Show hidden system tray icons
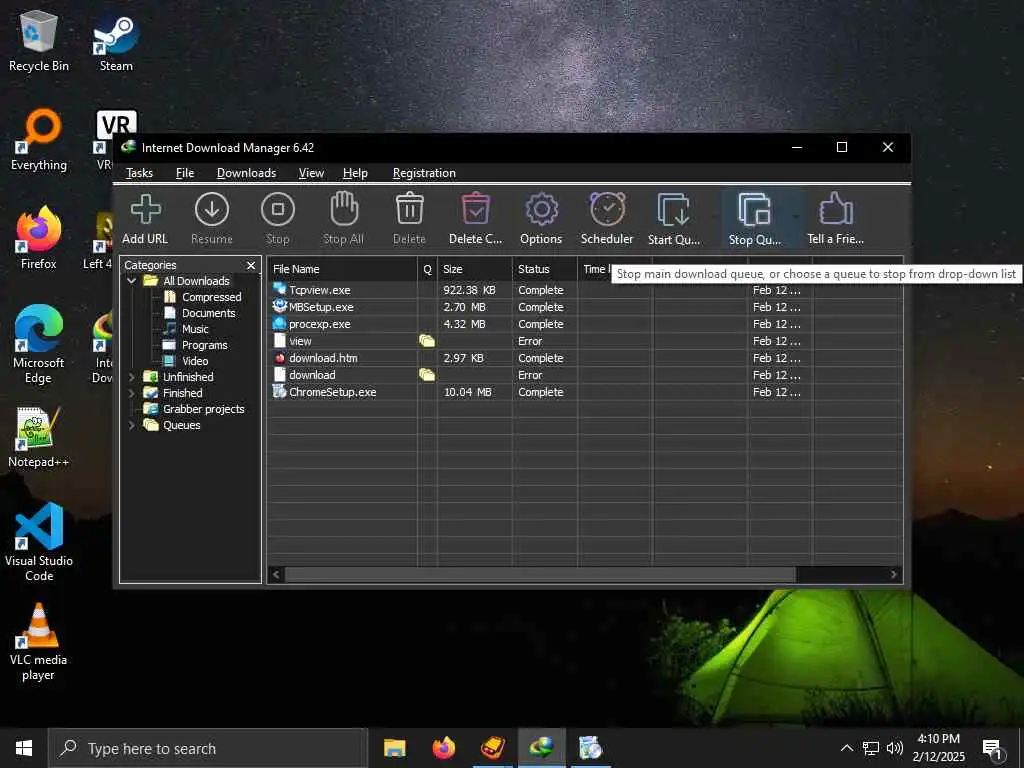Screen dimensions: 1024x768 (846, 748)
